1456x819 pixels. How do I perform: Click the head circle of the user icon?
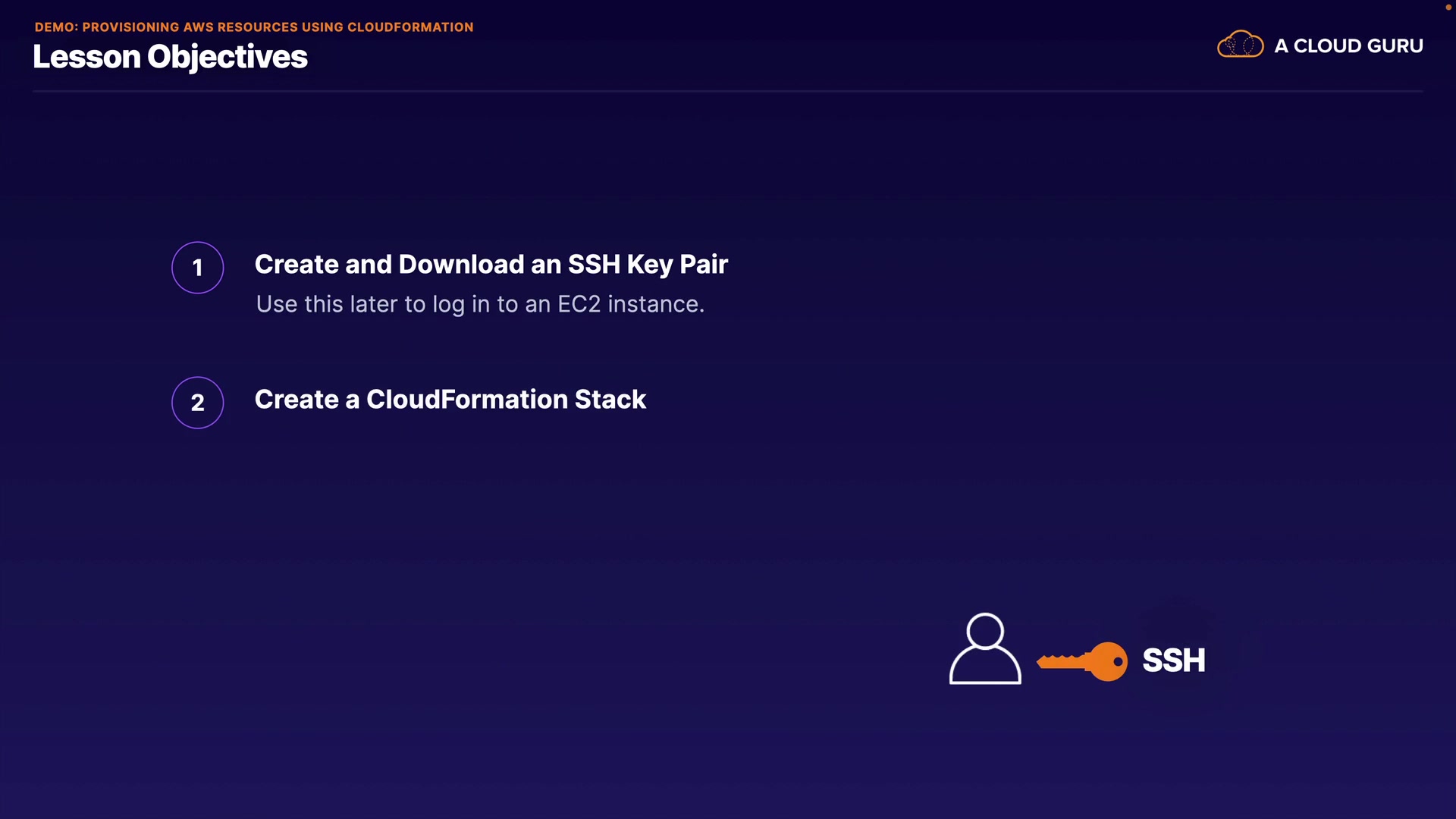pos(985,630)
